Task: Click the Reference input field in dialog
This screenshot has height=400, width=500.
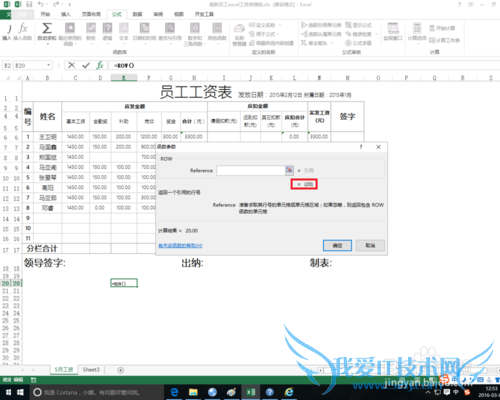Action: point(251,170)
